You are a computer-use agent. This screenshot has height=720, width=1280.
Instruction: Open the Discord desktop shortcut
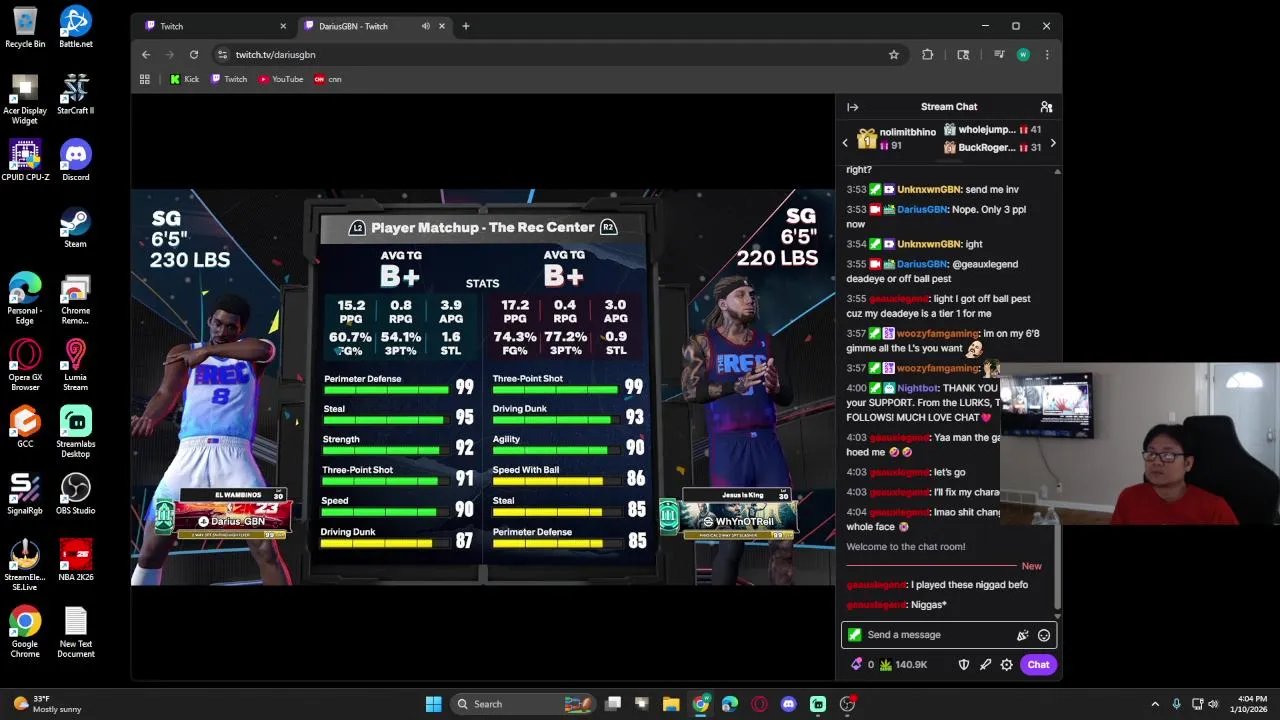[x=76, y=160]
